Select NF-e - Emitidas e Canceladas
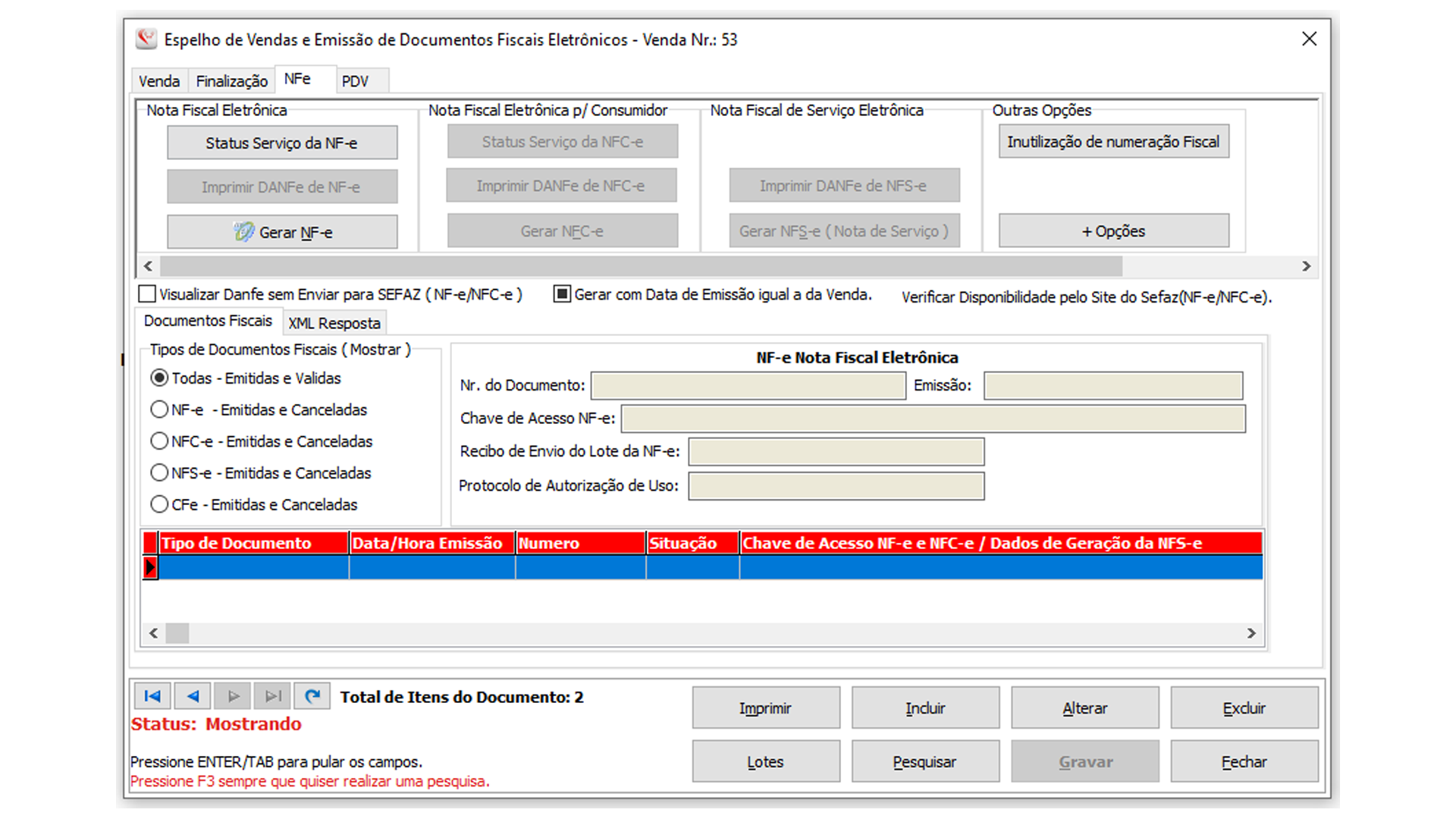Viewport: 1456px width, 819px height. click(259, 409)
